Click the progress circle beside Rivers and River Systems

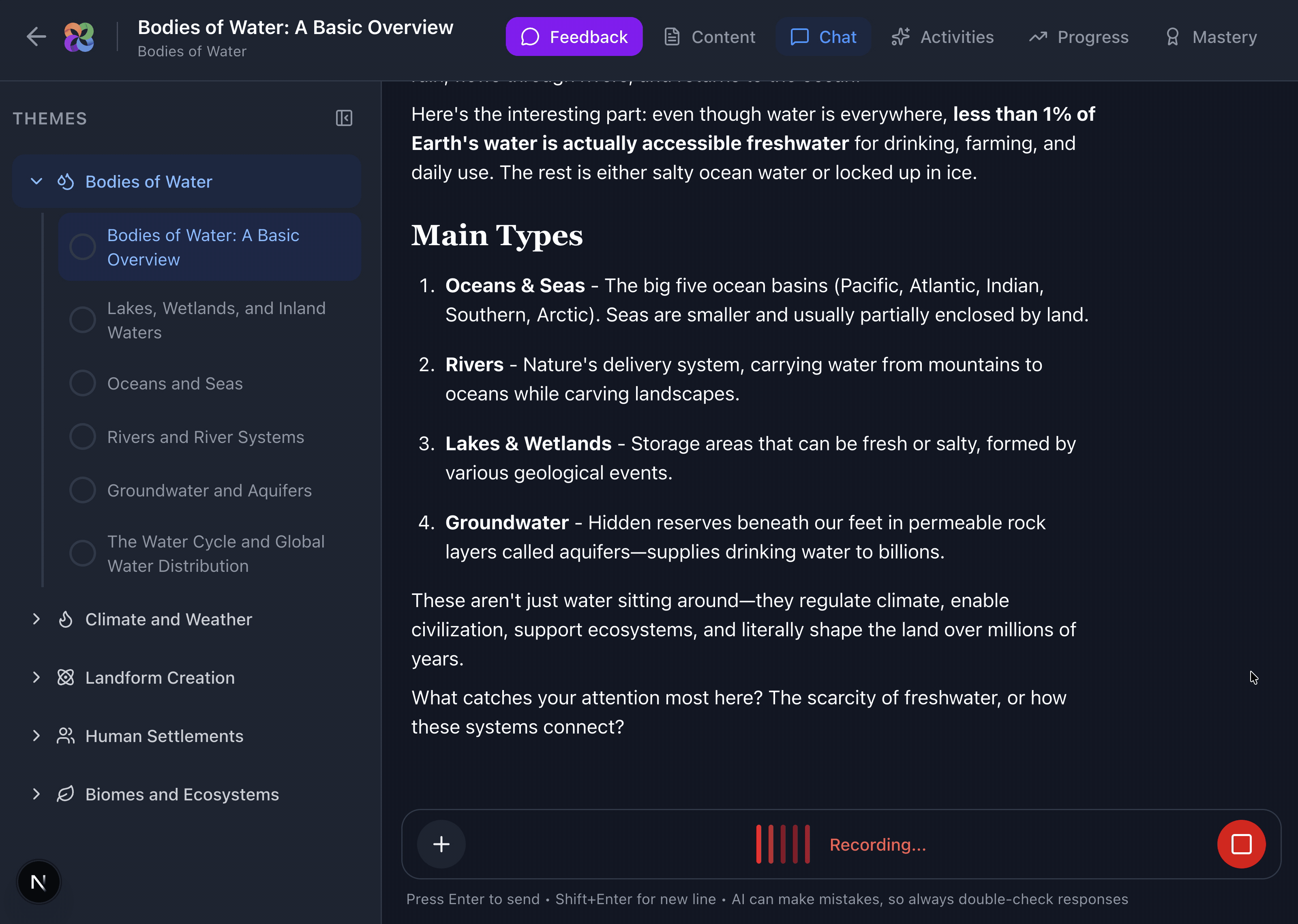83,436
